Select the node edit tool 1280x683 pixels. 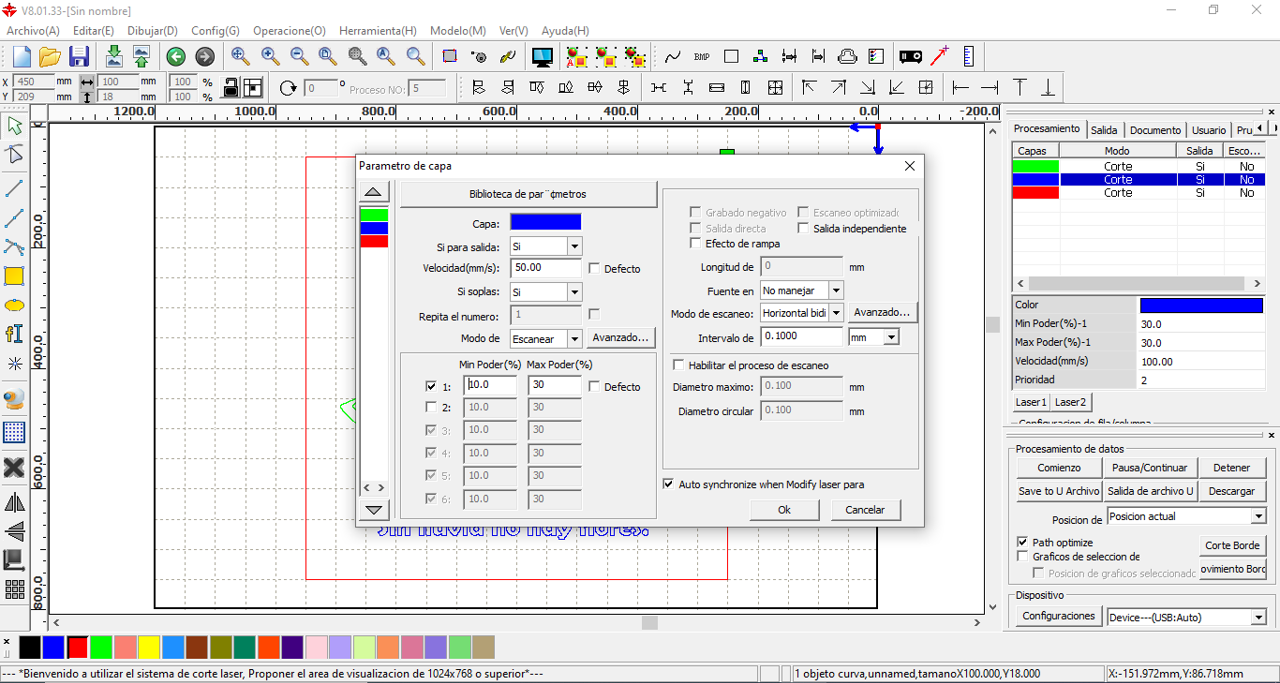[14, 155]
